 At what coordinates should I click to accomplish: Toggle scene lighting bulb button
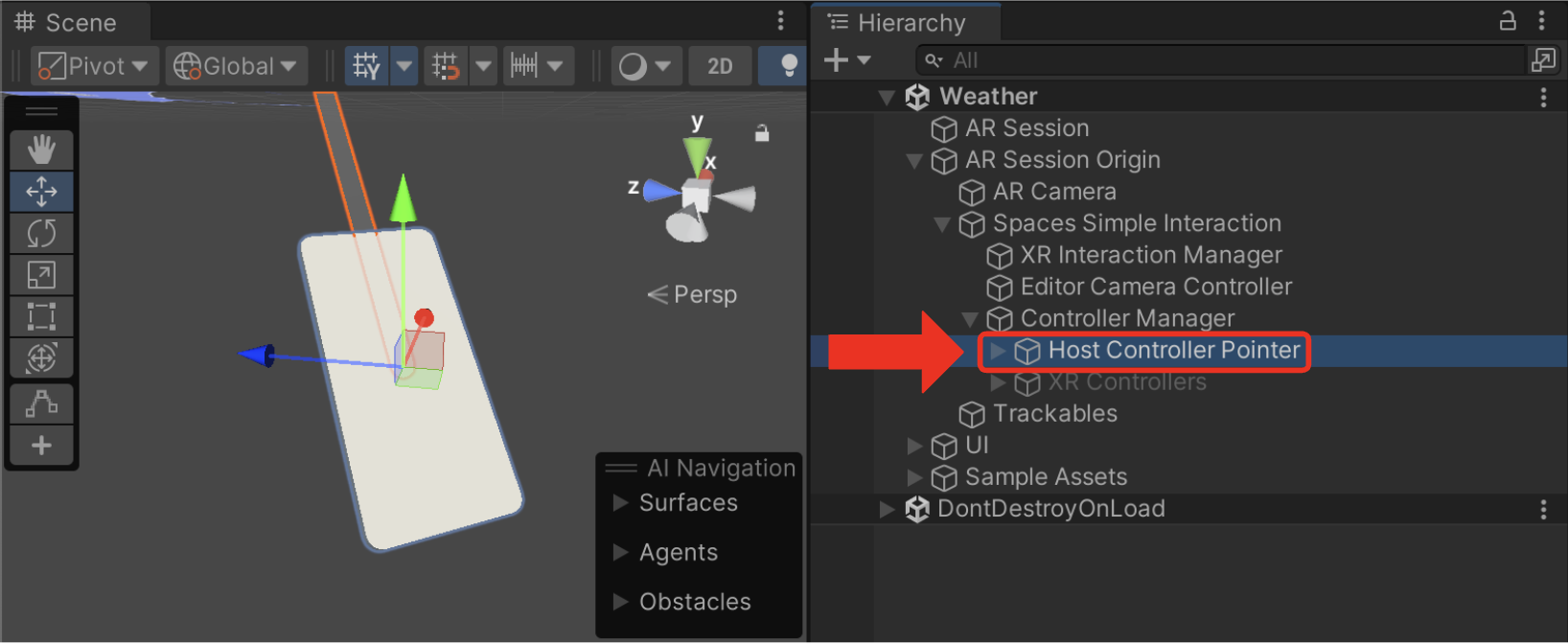point(788,65)
